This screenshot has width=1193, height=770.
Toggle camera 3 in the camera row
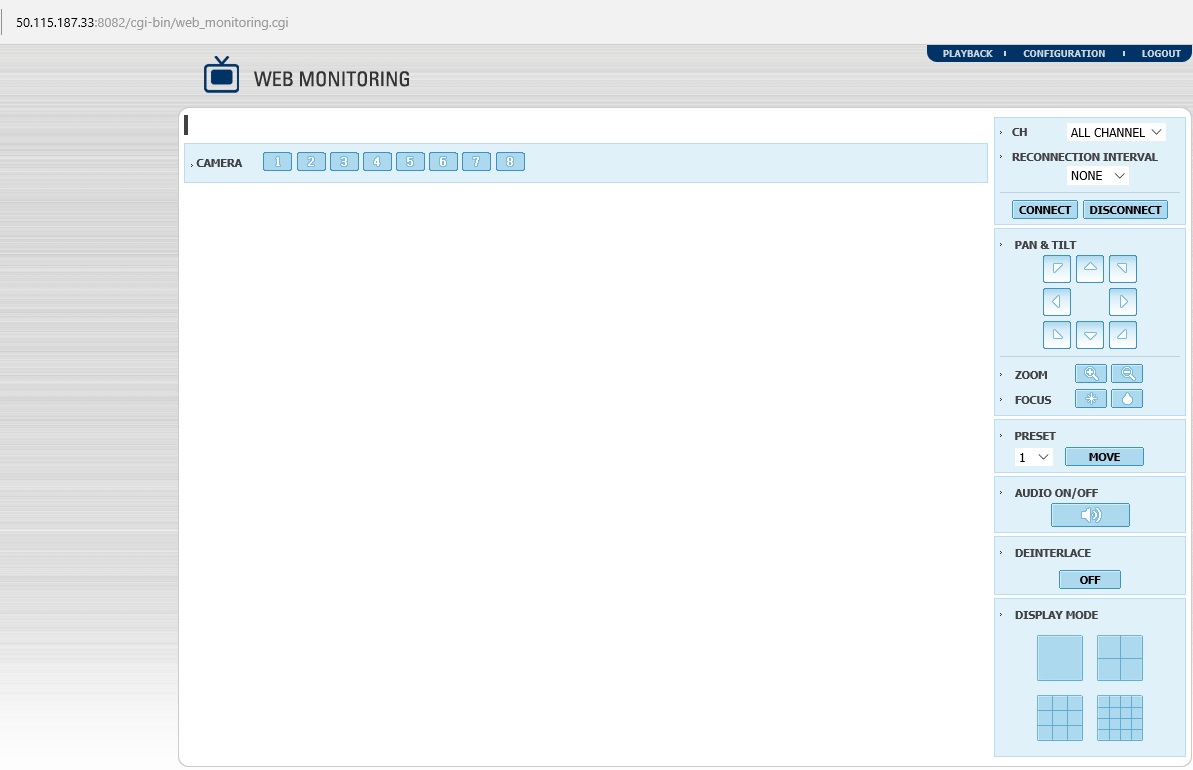point(344,162)
